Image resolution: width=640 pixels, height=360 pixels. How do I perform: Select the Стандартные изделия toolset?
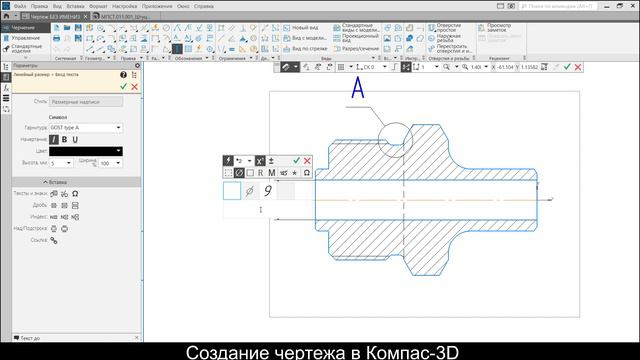pyautogui.click(x=25, y=49)
